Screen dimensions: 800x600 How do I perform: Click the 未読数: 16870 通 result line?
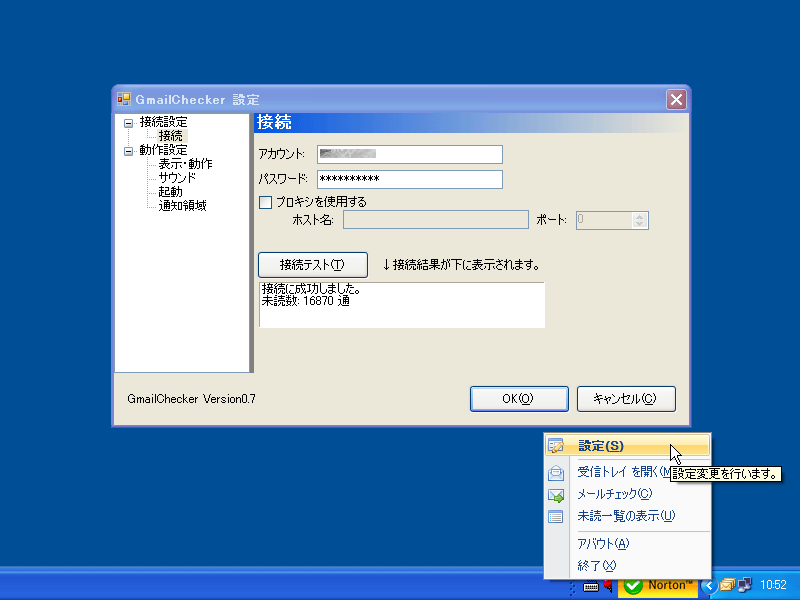coord(306,302)
